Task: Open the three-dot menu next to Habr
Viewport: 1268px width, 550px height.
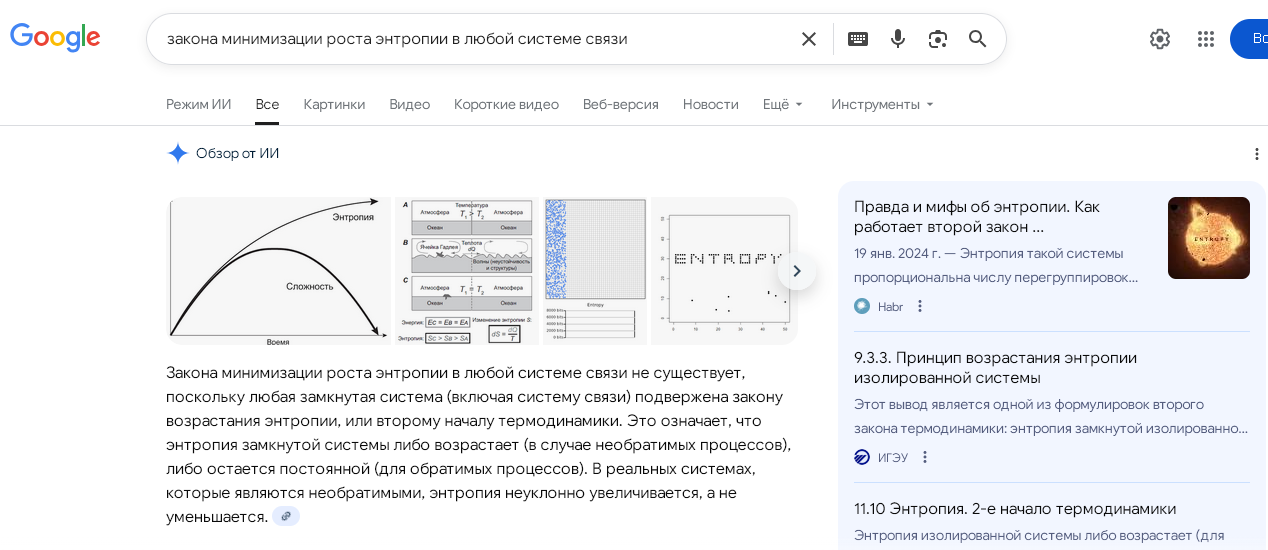Action: [x=920, y=306]
